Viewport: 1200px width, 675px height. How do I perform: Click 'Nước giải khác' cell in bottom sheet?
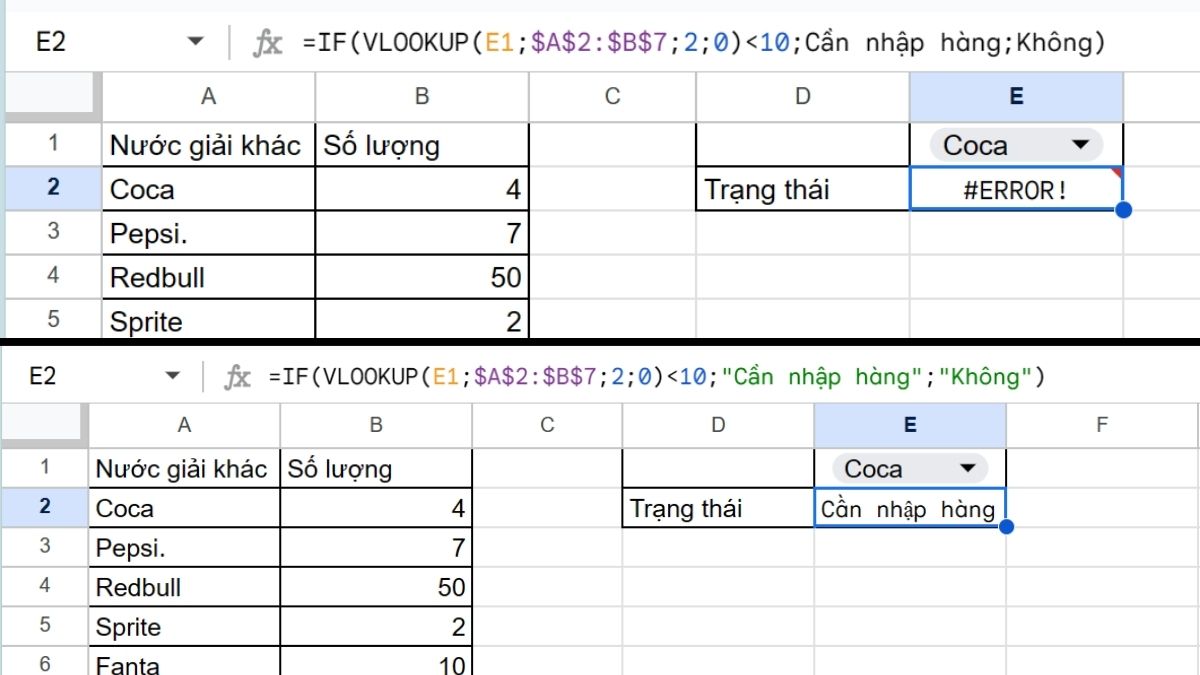184,468
